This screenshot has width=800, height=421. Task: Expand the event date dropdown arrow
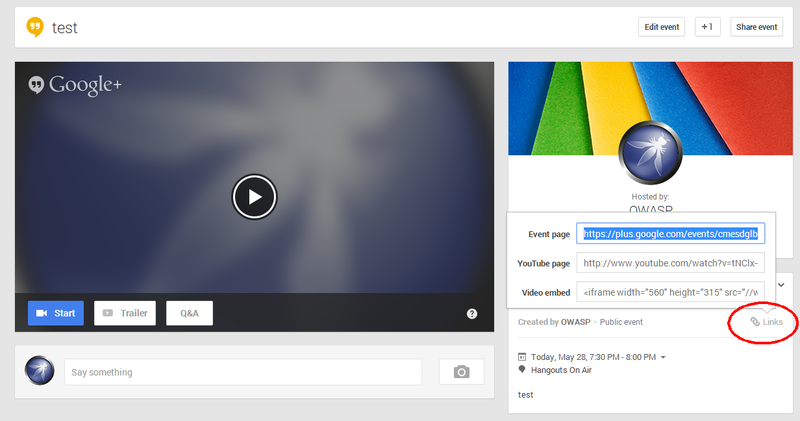pyautogui.click(x=663, y=357)
